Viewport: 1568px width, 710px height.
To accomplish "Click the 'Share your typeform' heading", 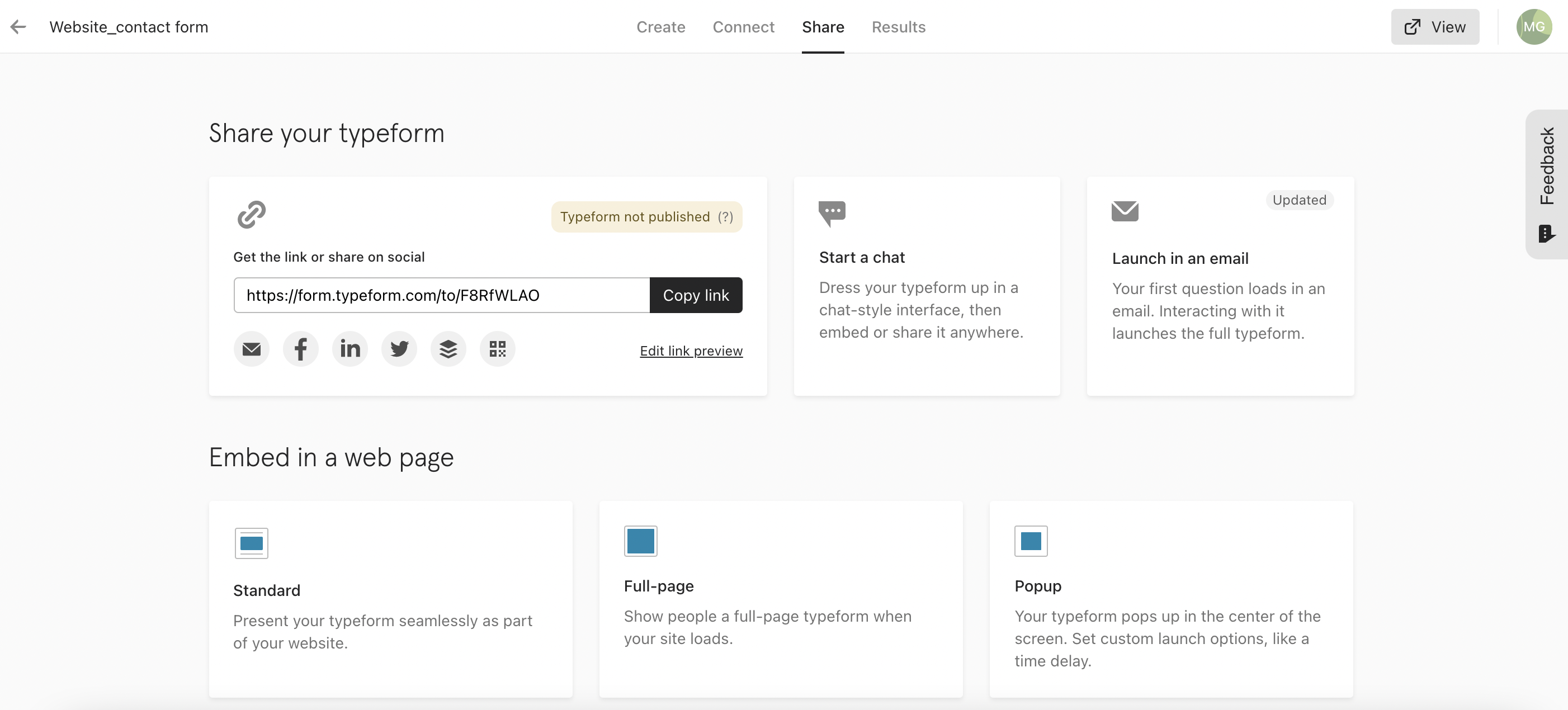I will 326,133.
